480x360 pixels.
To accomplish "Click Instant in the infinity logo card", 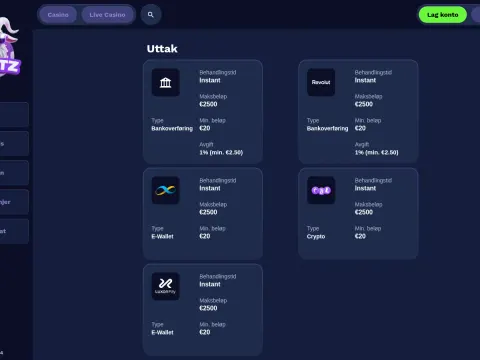I will pyautogui.click(x=210, y=188).
